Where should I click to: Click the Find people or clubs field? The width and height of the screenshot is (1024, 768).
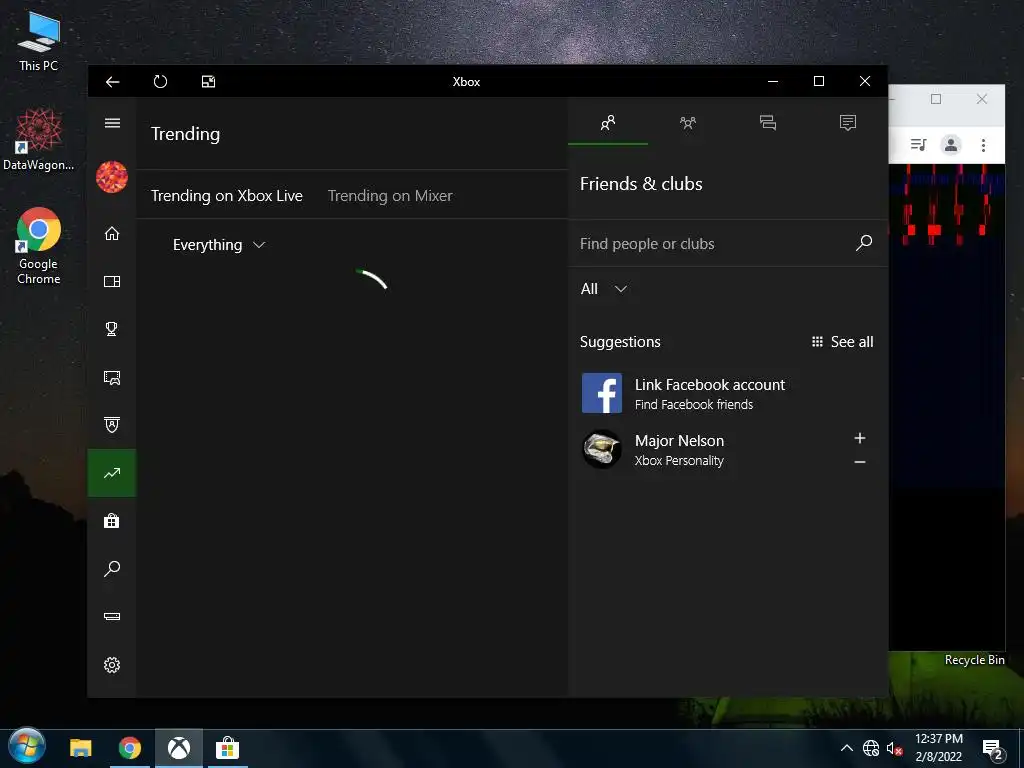point(715,244)
